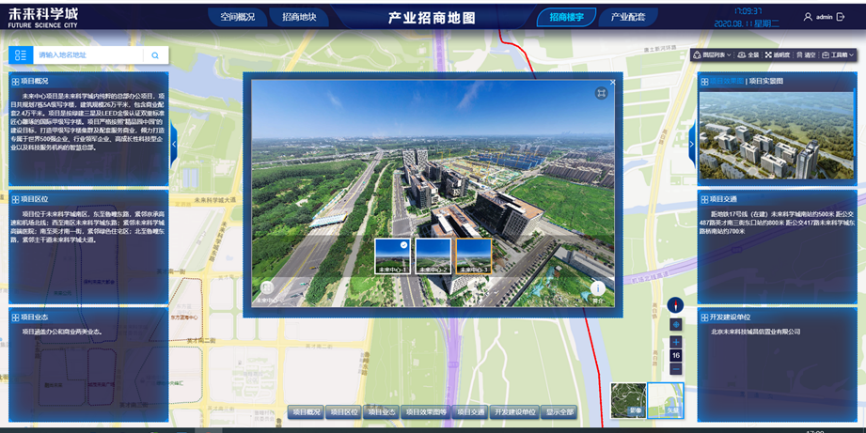
Task: Click the logout icon beside admin
Action: click(841, 17)
